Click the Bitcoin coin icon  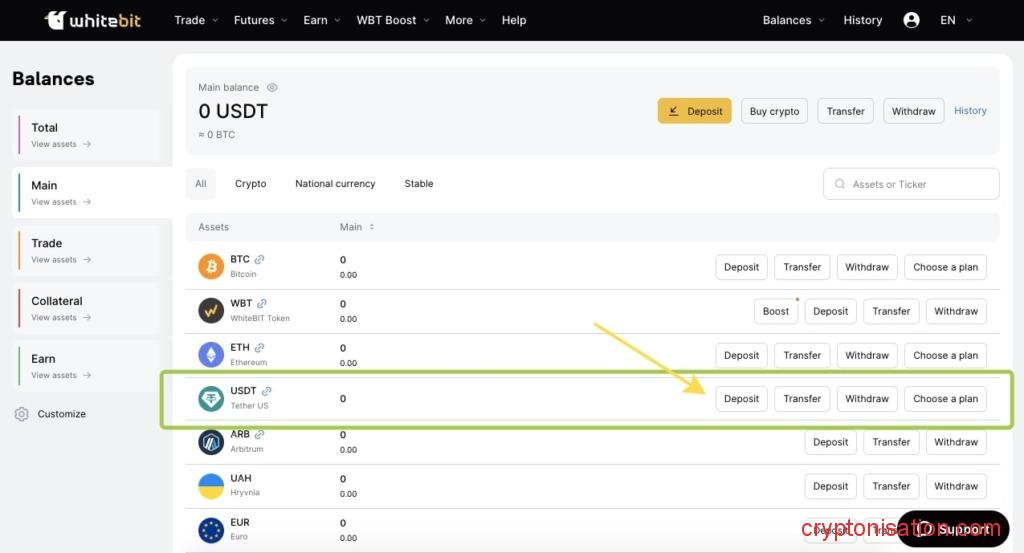click(x=211, y=266)
